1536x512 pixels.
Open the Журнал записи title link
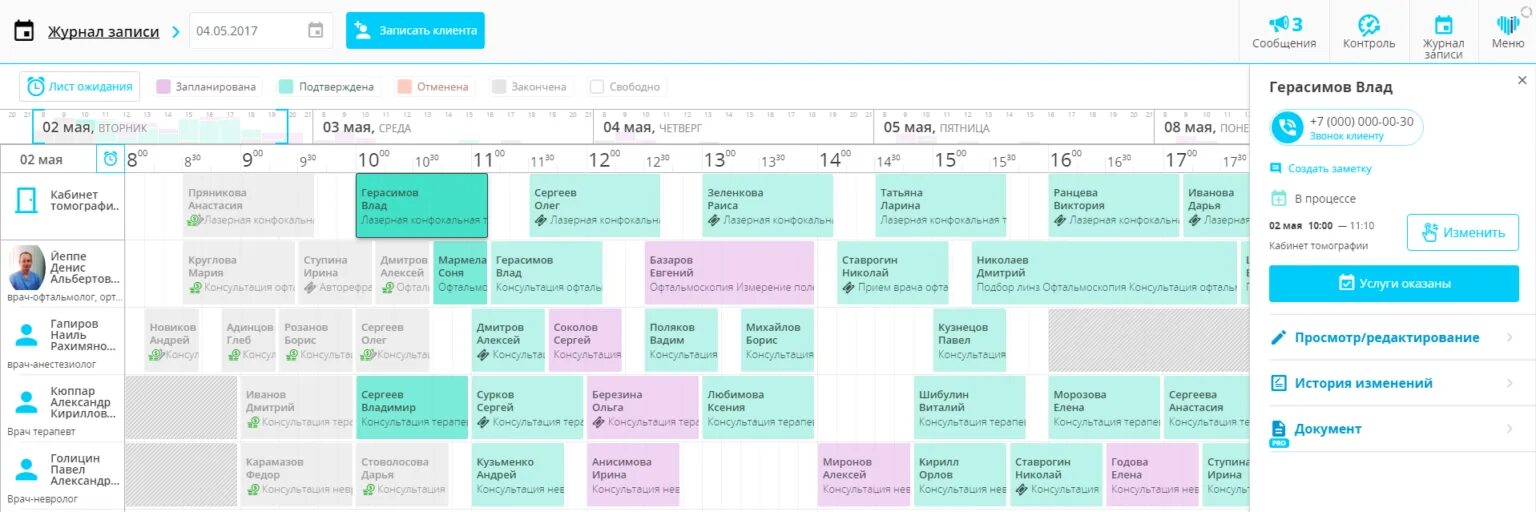(103, 31)
